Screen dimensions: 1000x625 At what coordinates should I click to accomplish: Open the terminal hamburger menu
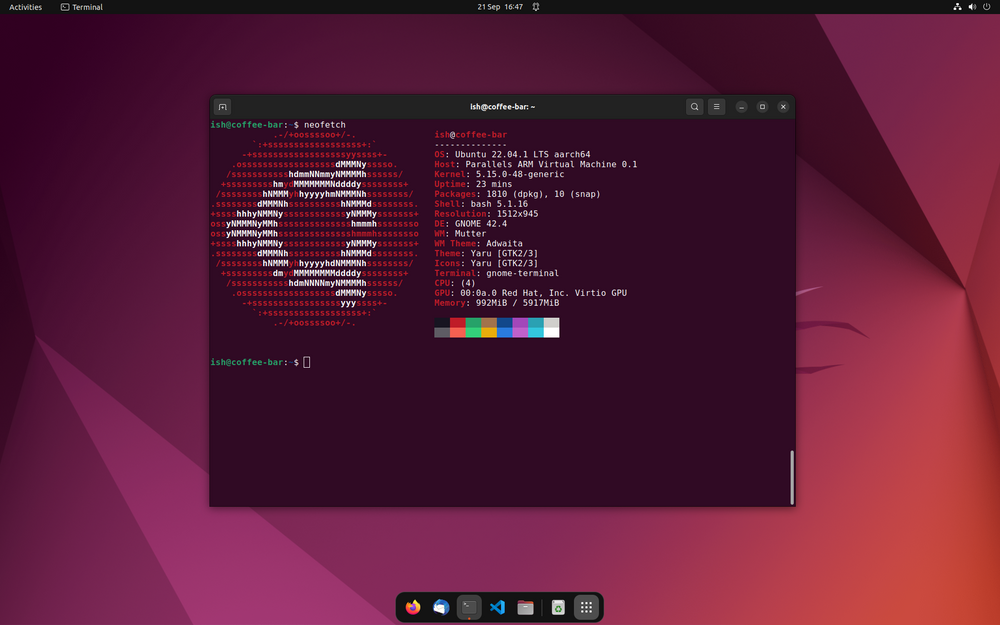716,106
